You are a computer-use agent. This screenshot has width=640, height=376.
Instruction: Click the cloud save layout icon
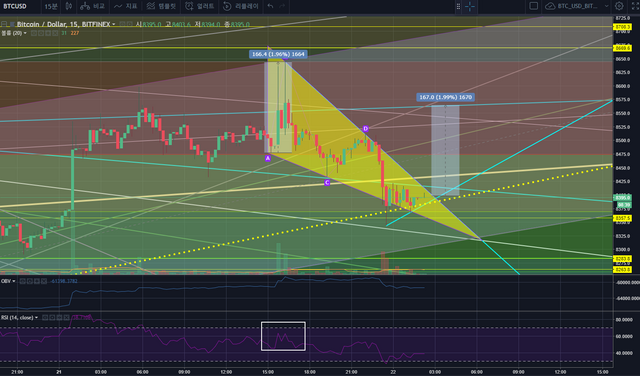click(x=550, y=6)
